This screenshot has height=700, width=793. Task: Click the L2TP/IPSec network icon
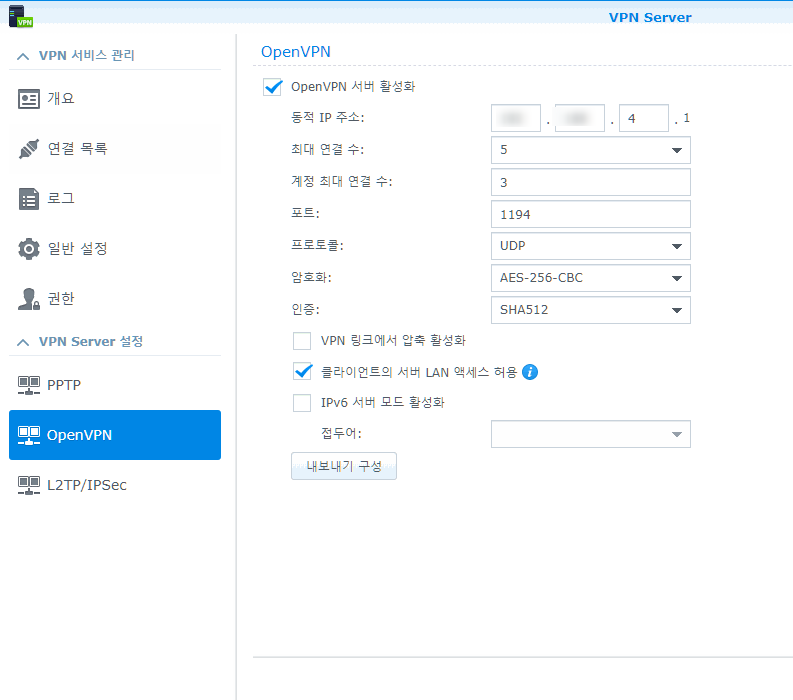[29, 486]
